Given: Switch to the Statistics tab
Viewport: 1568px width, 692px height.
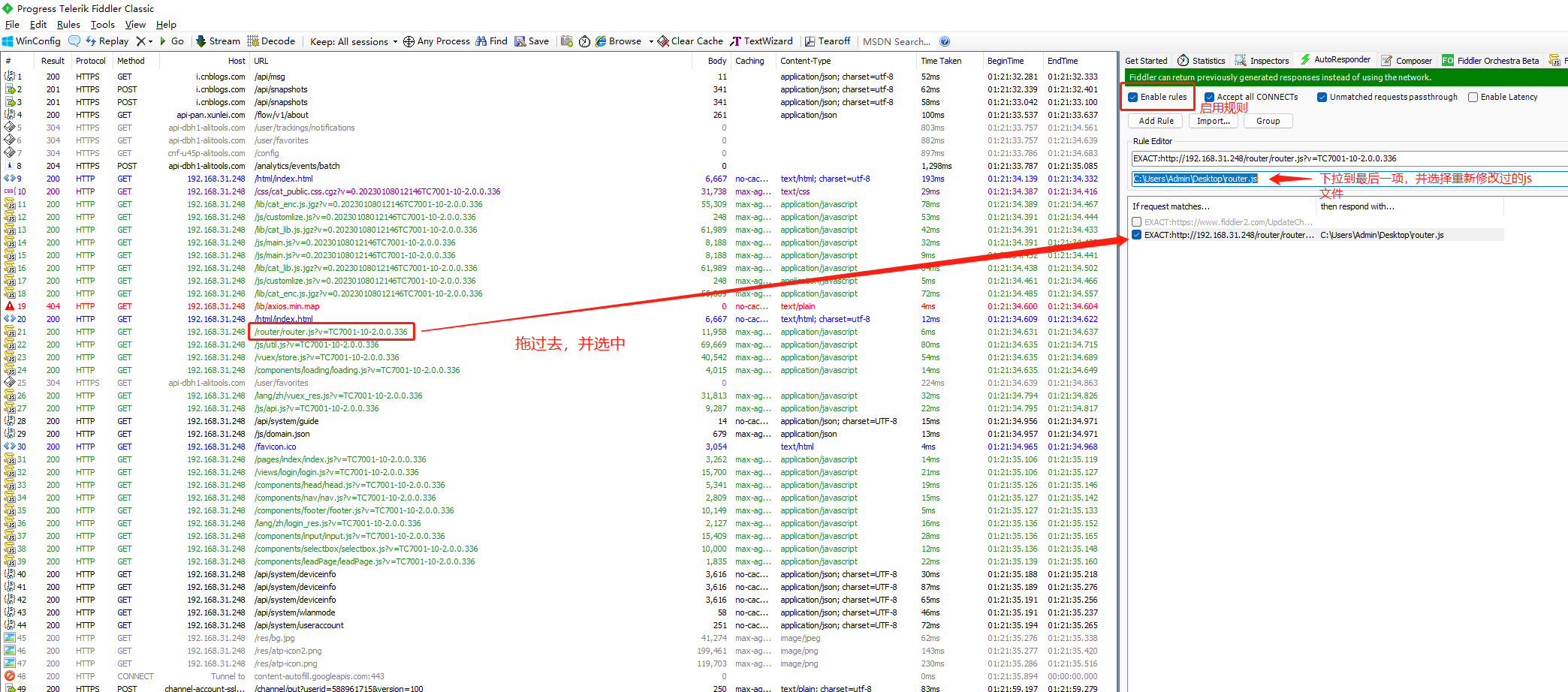Looking at the screenshot, I should 1202,61.
